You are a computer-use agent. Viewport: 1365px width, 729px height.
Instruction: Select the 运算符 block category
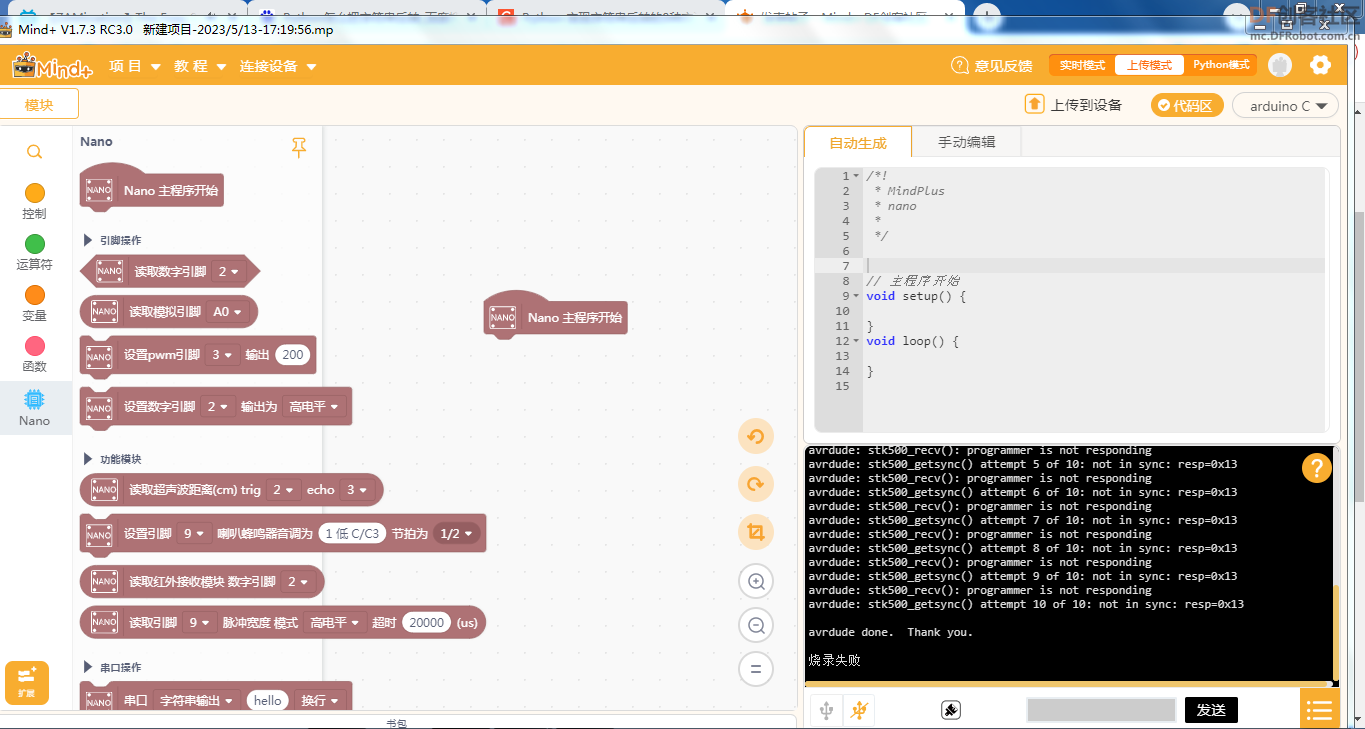(x=34, y=252)
